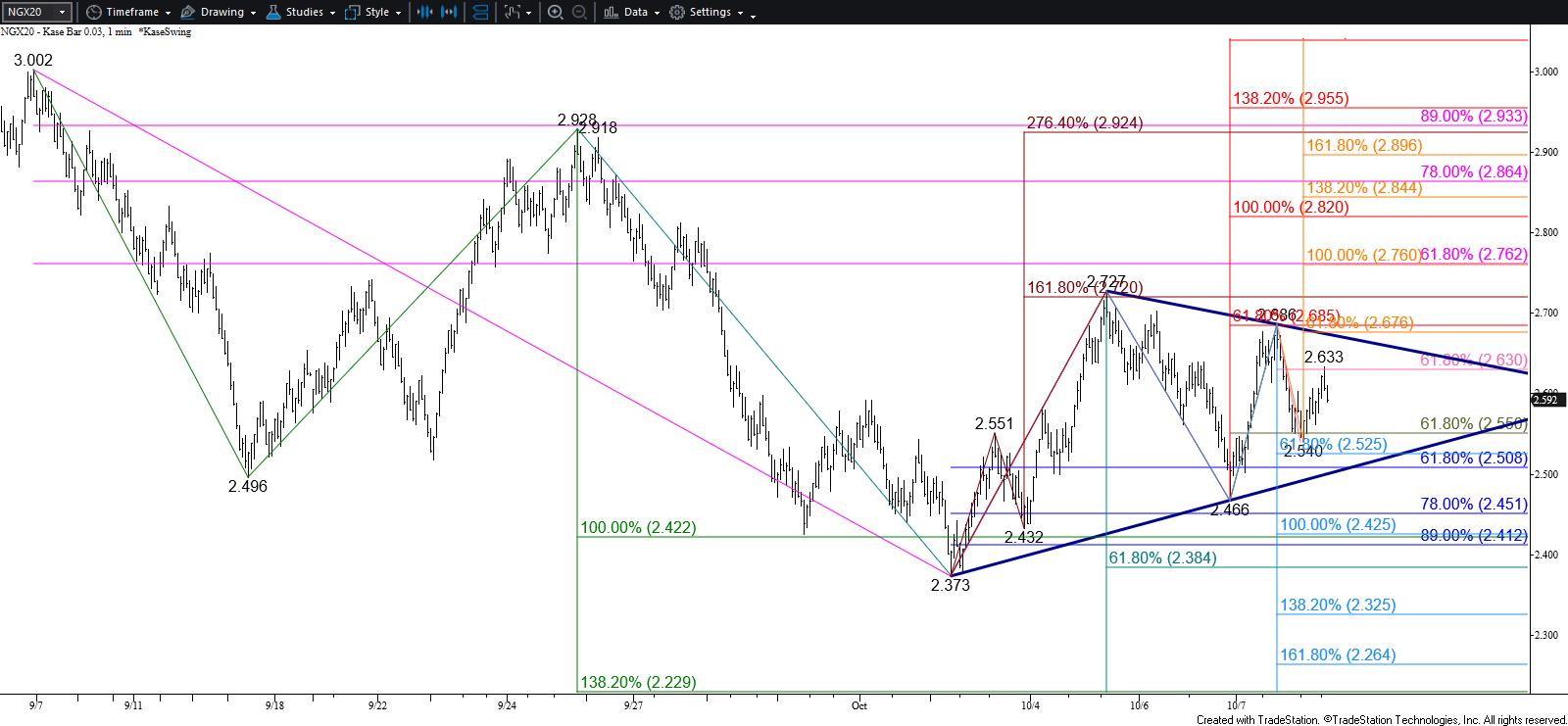Open the Drawing tools menu
The image size is (1568, 726).
click(x=221, y=12)
